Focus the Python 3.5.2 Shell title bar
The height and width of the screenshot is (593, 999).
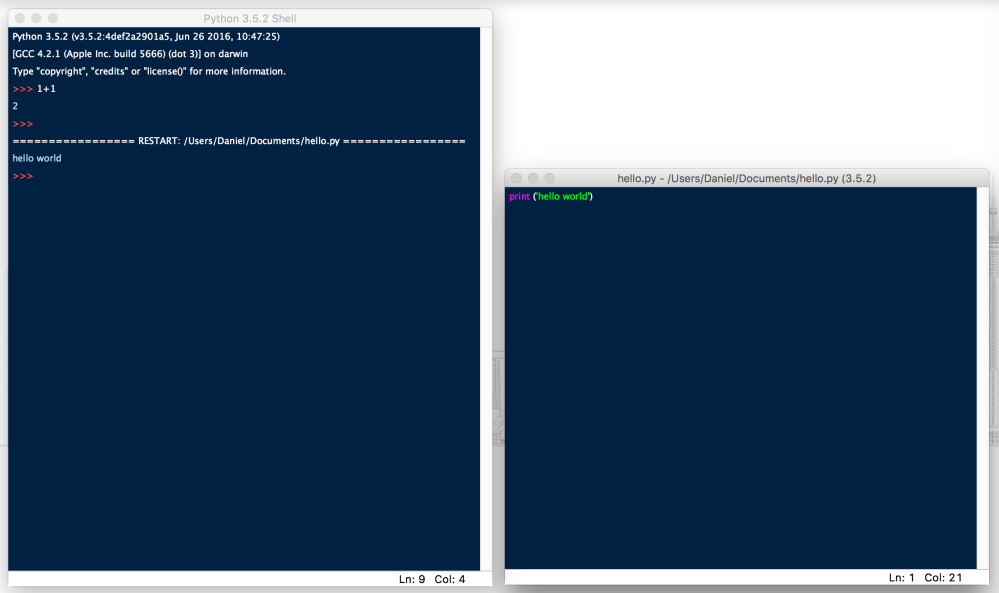click(250, 18)
